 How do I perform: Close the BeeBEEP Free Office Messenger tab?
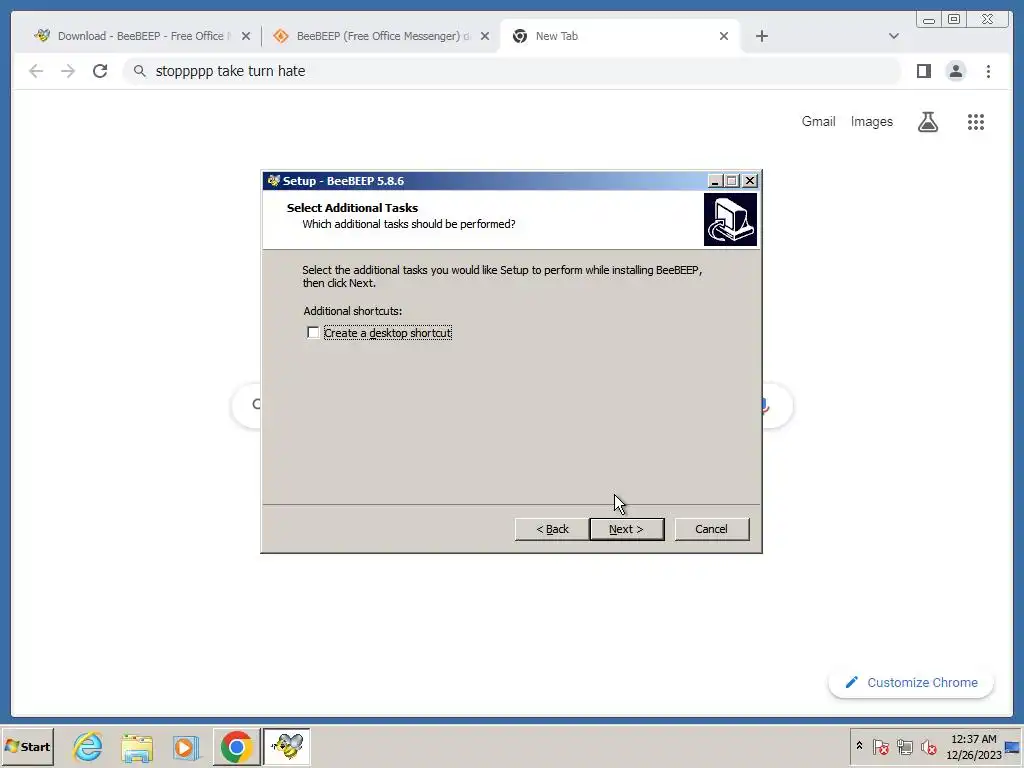(485, 37)
